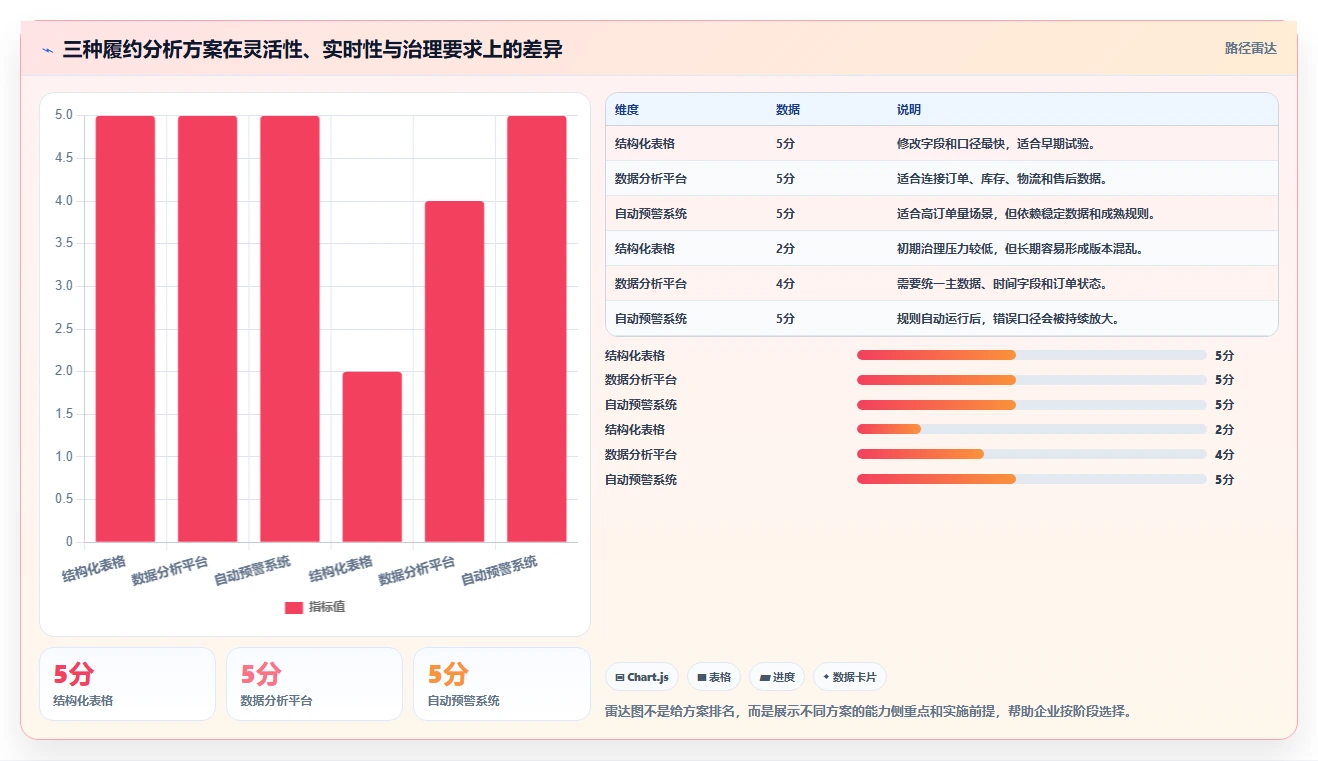Click the 2分 progress bar for 结构化表格
The width and height of the screenshot is (1318, 761).
[x=1032, y=430]
